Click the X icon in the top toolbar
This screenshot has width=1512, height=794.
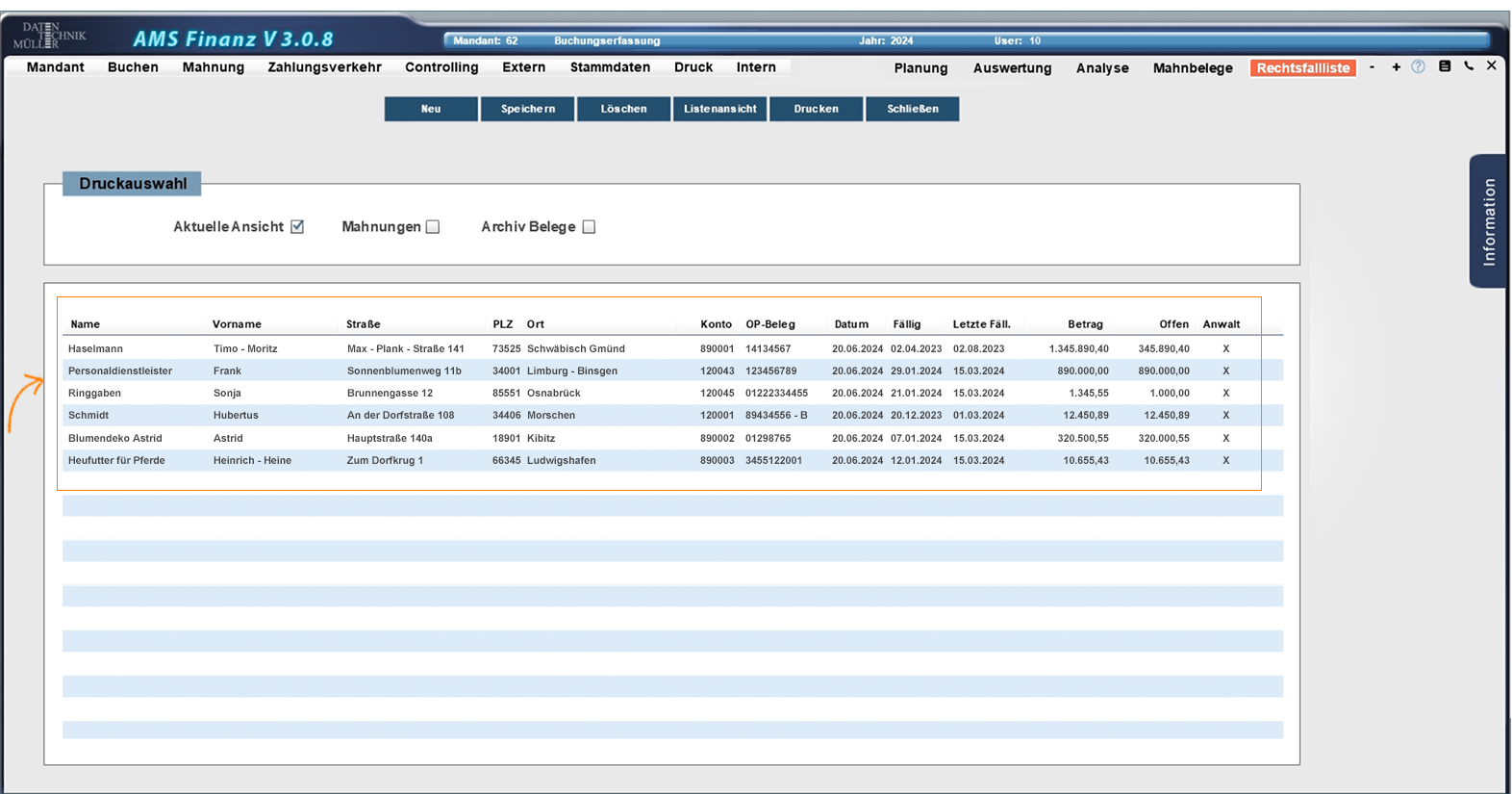(x=1491, y=66)
